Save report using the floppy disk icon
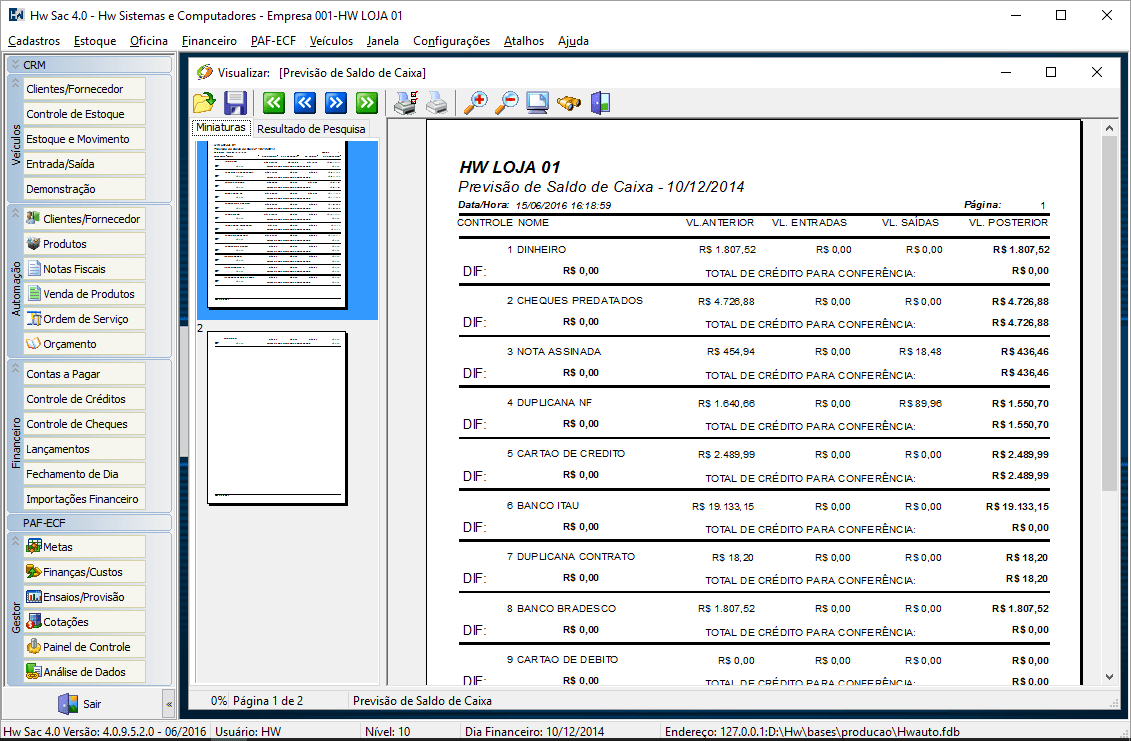 (235, 103)
